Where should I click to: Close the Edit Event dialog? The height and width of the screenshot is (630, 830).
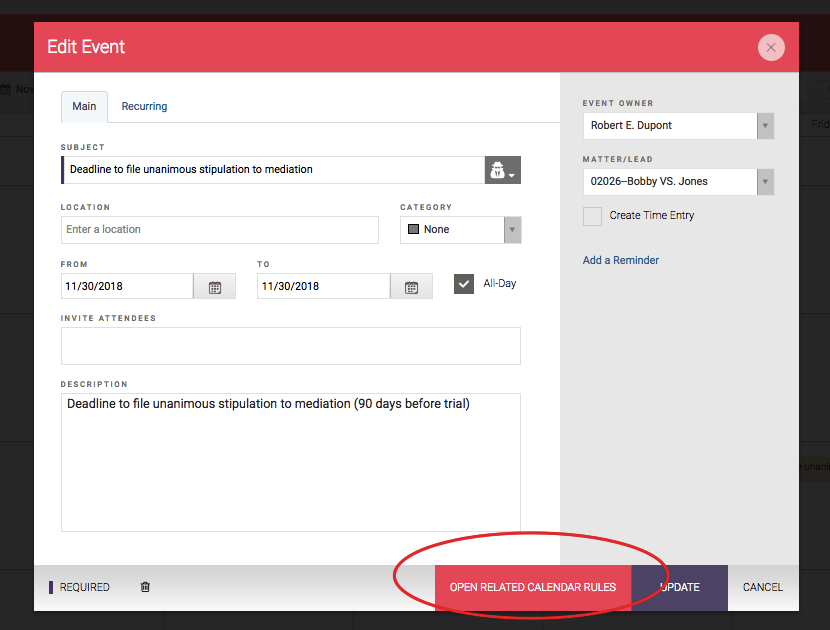coord(770,47)
